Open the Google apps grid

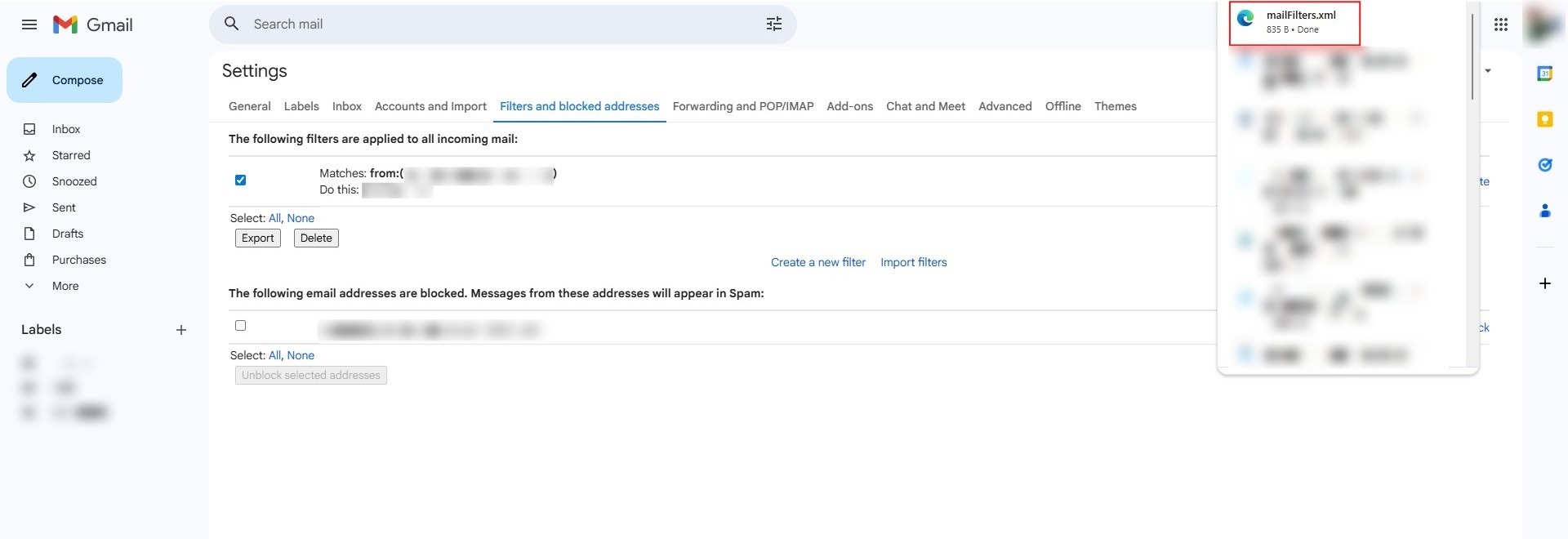pos(1500,24)
